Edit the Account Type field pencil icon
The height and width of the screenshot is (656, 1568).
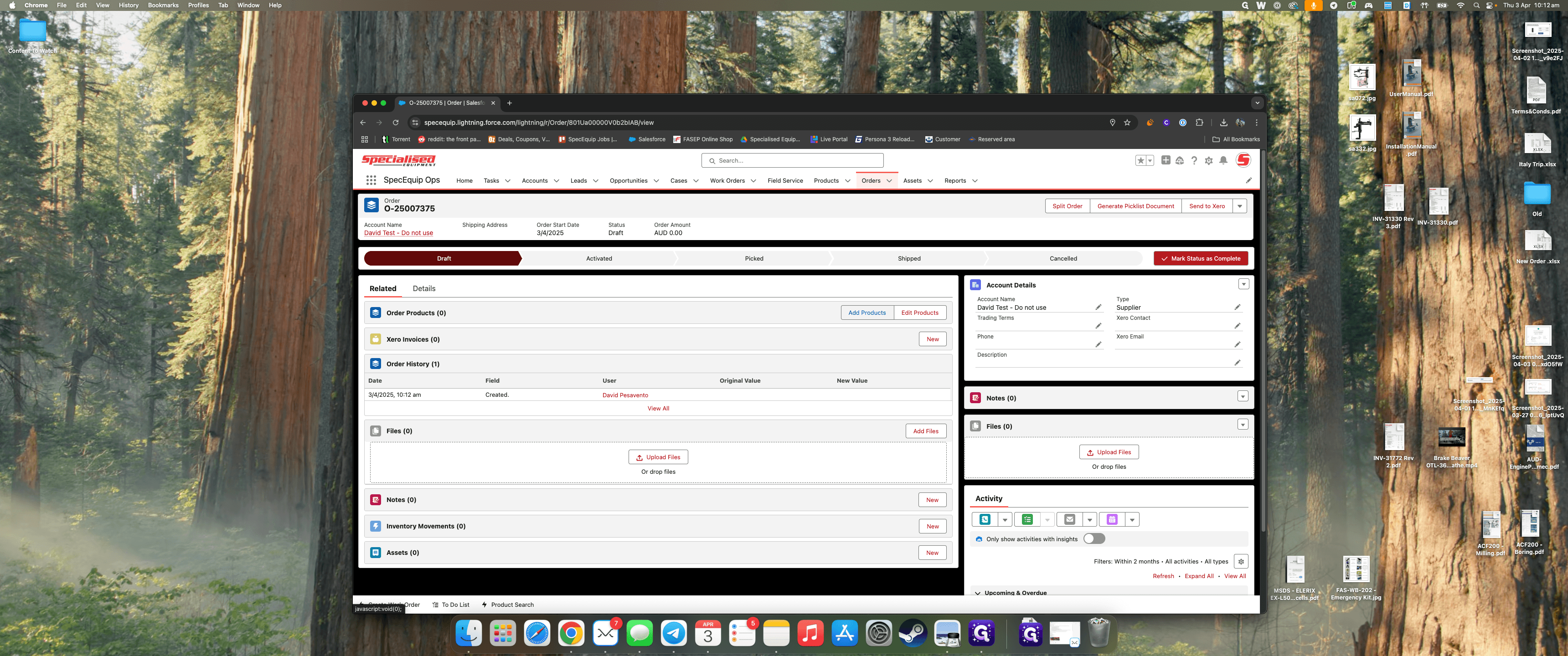(x=1238, y=307)
